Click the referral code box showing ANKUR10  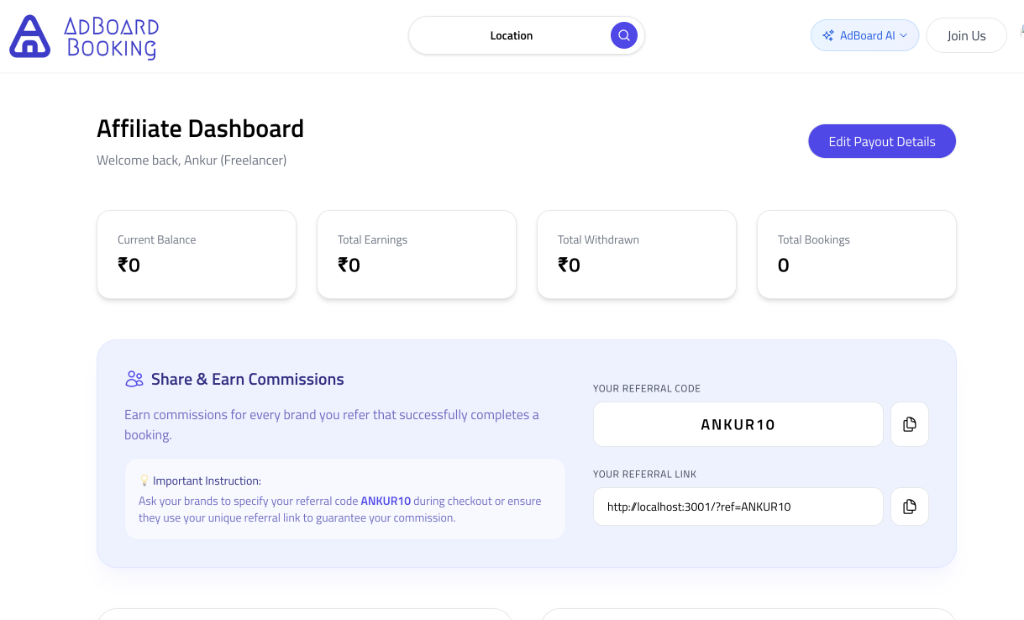tap(737, 424)
